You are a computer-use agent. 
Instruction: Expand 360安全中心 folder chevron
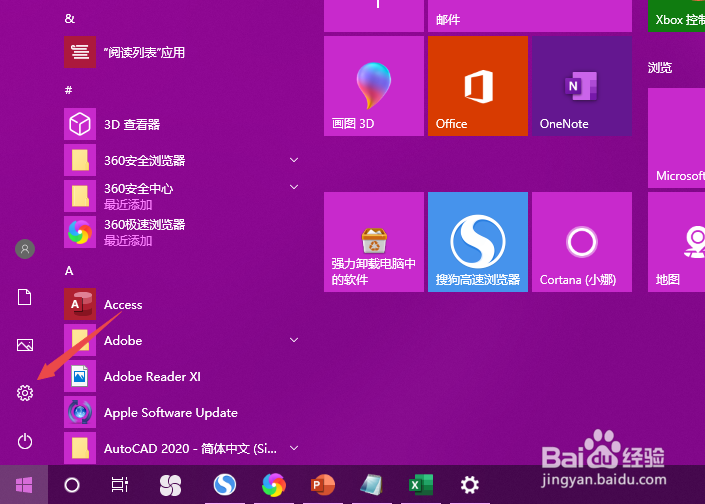[x=294, y=187]
